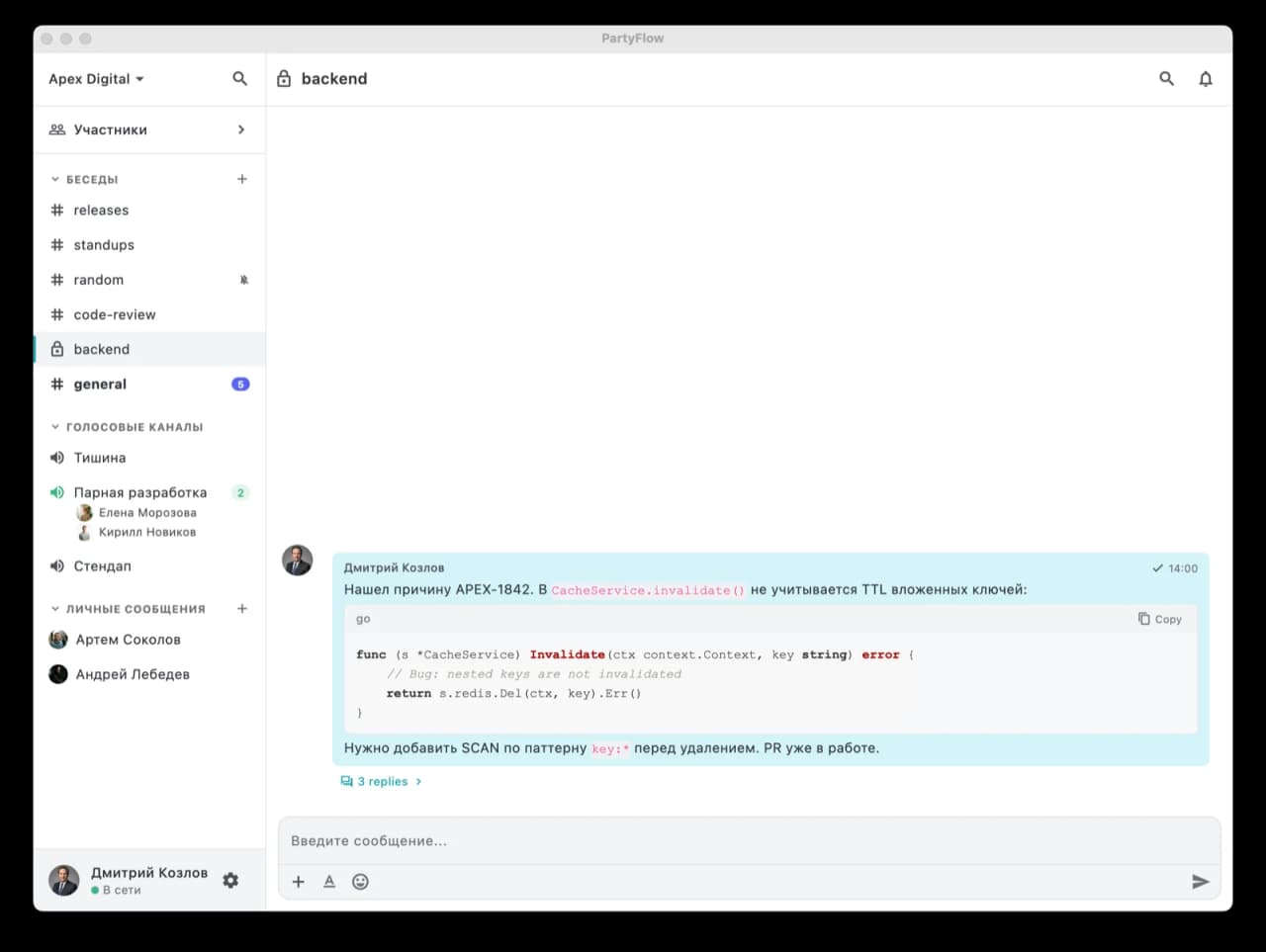Collapse the БЕСЕДЫ section
Image resolution: width=1266 pixels, height=952 pixels.
coord(55,180)
